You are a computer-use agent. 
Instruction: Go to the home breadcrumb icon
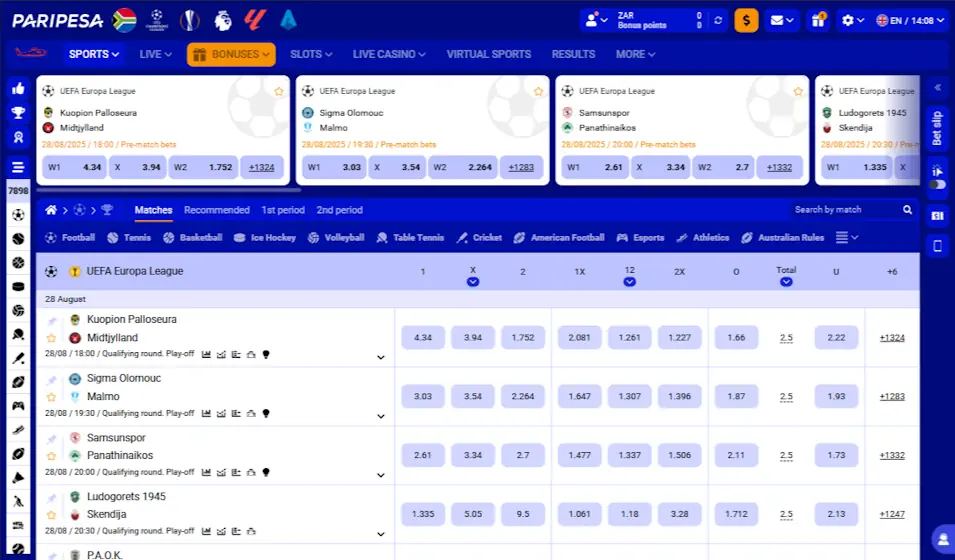[x=51, y=210]
